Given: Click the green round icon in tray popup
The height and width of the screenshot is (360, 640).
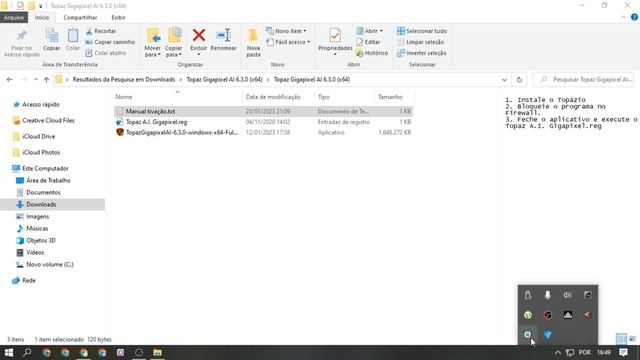Looking at the screenshot, I should (x=528, y=315).
